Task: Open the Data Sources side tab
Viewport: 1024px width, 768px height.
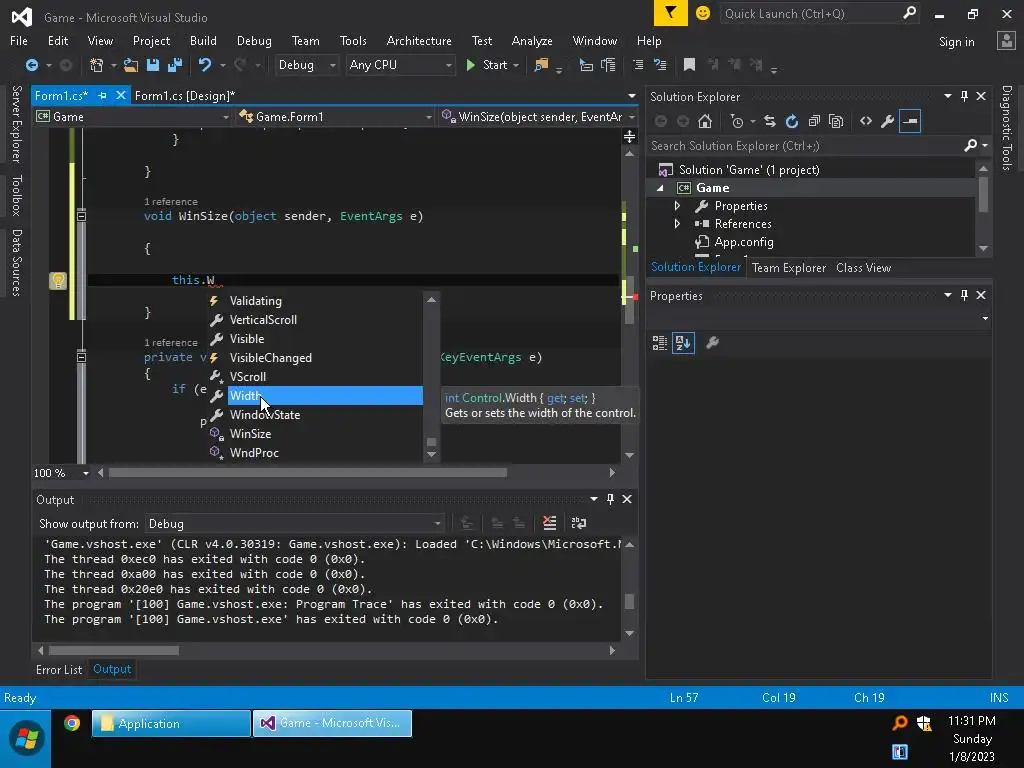Action: point(16,263)
